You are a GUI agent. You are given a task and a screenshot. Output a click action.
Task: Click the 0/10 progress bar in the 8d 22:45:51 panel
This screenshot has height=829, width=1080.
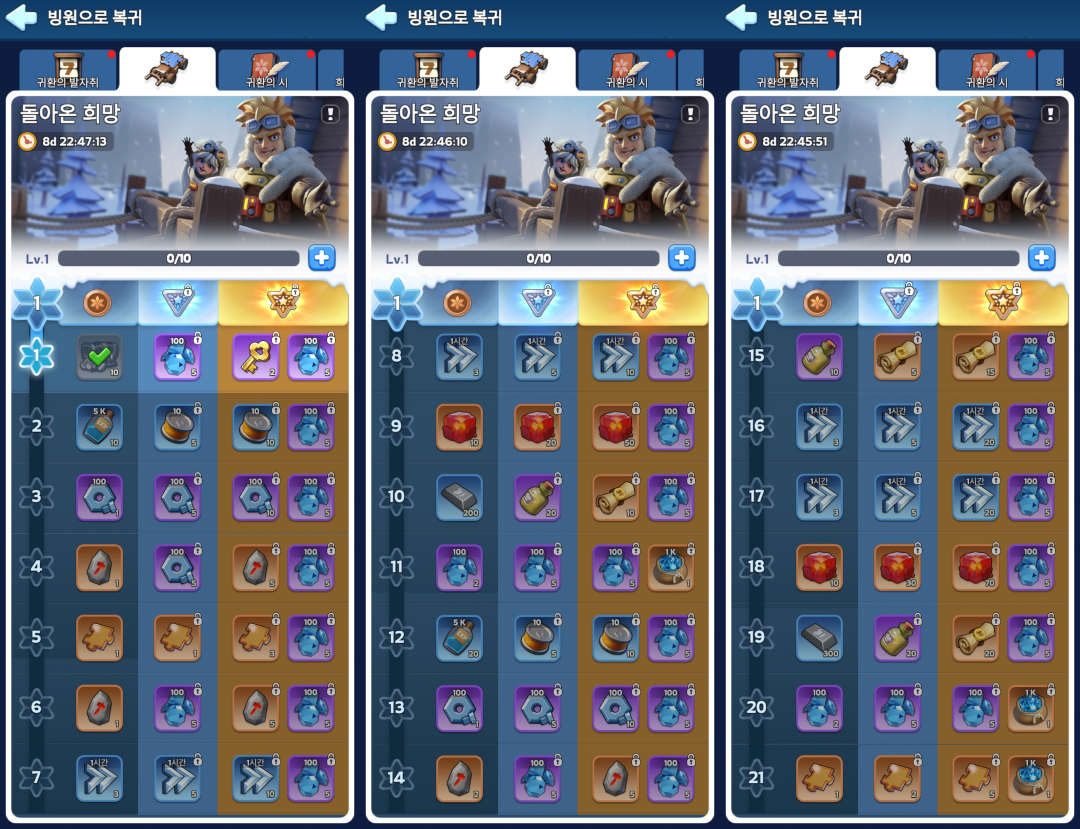[898, 259]
